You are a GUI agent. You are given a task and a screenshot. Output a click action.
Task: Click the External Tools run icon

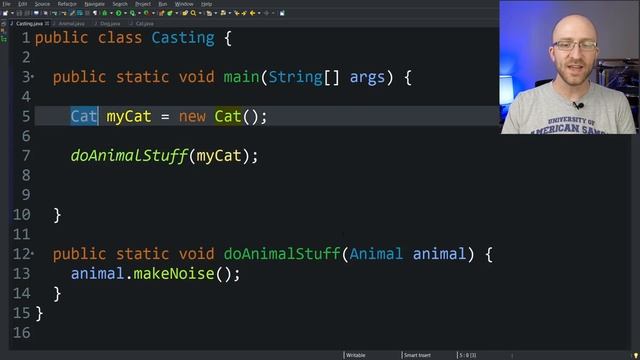[146, 13]
